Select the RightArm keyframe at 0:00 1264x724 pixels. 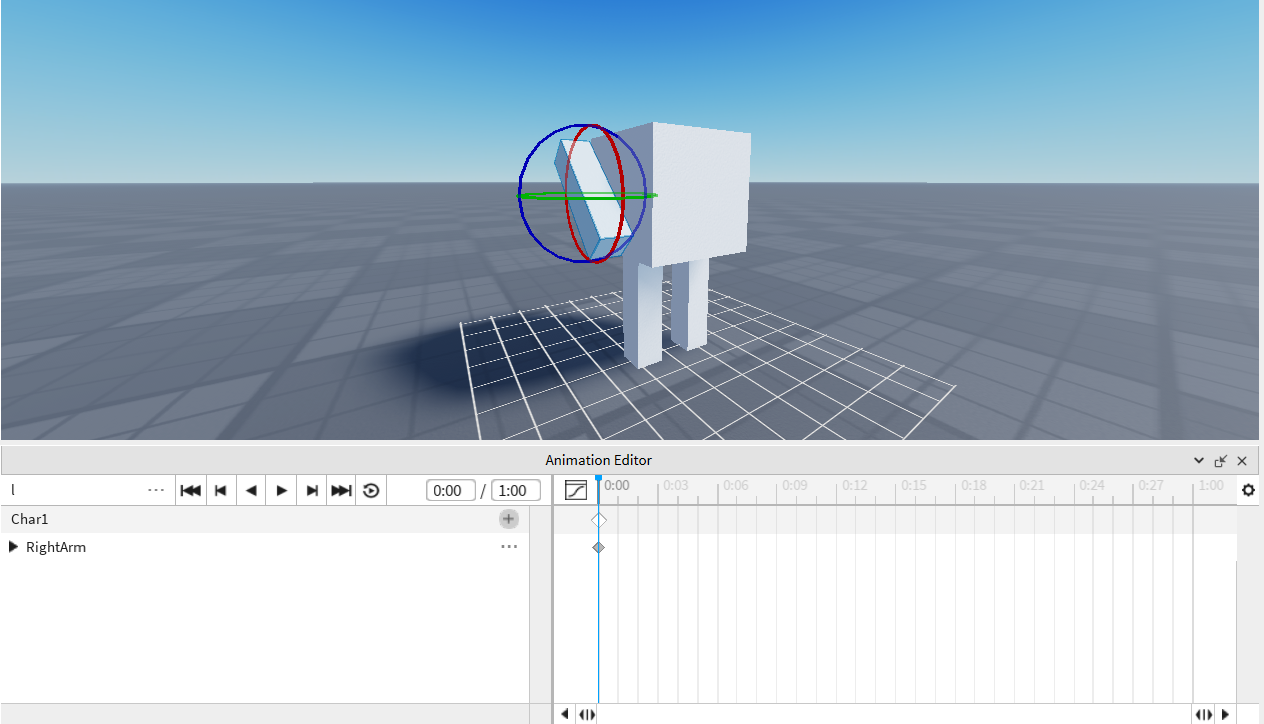pos(598,547)
